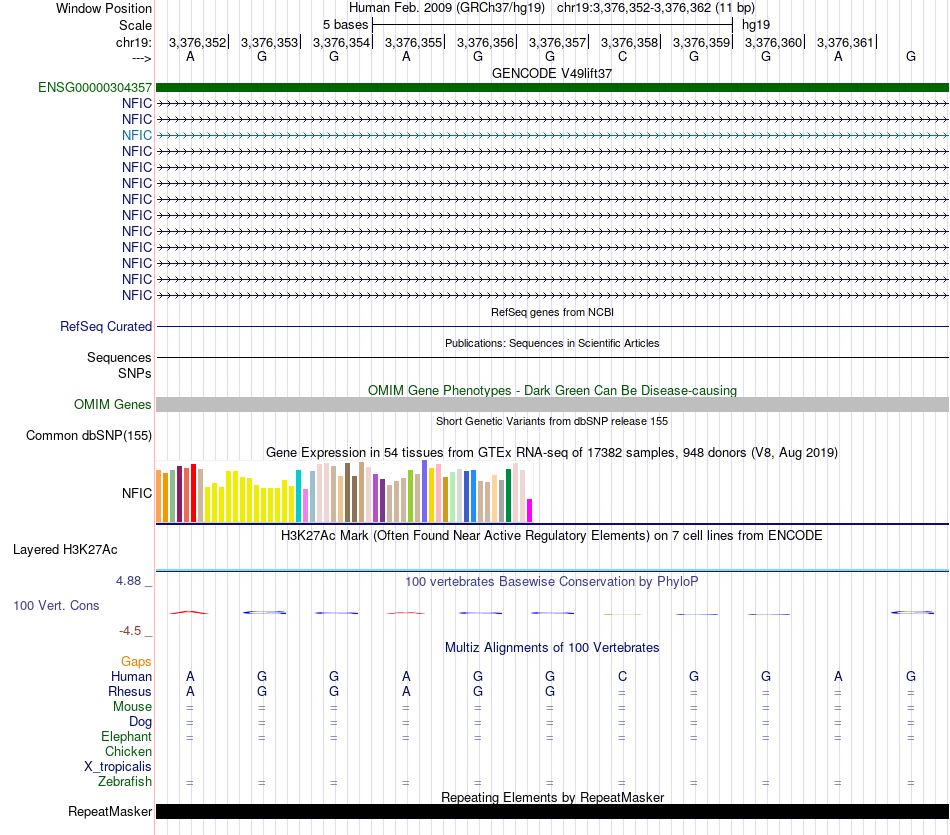Viewport: 950px width, 835px height.
Task: Click the Layered H3K27Ac track label
Action: point(65,550)
